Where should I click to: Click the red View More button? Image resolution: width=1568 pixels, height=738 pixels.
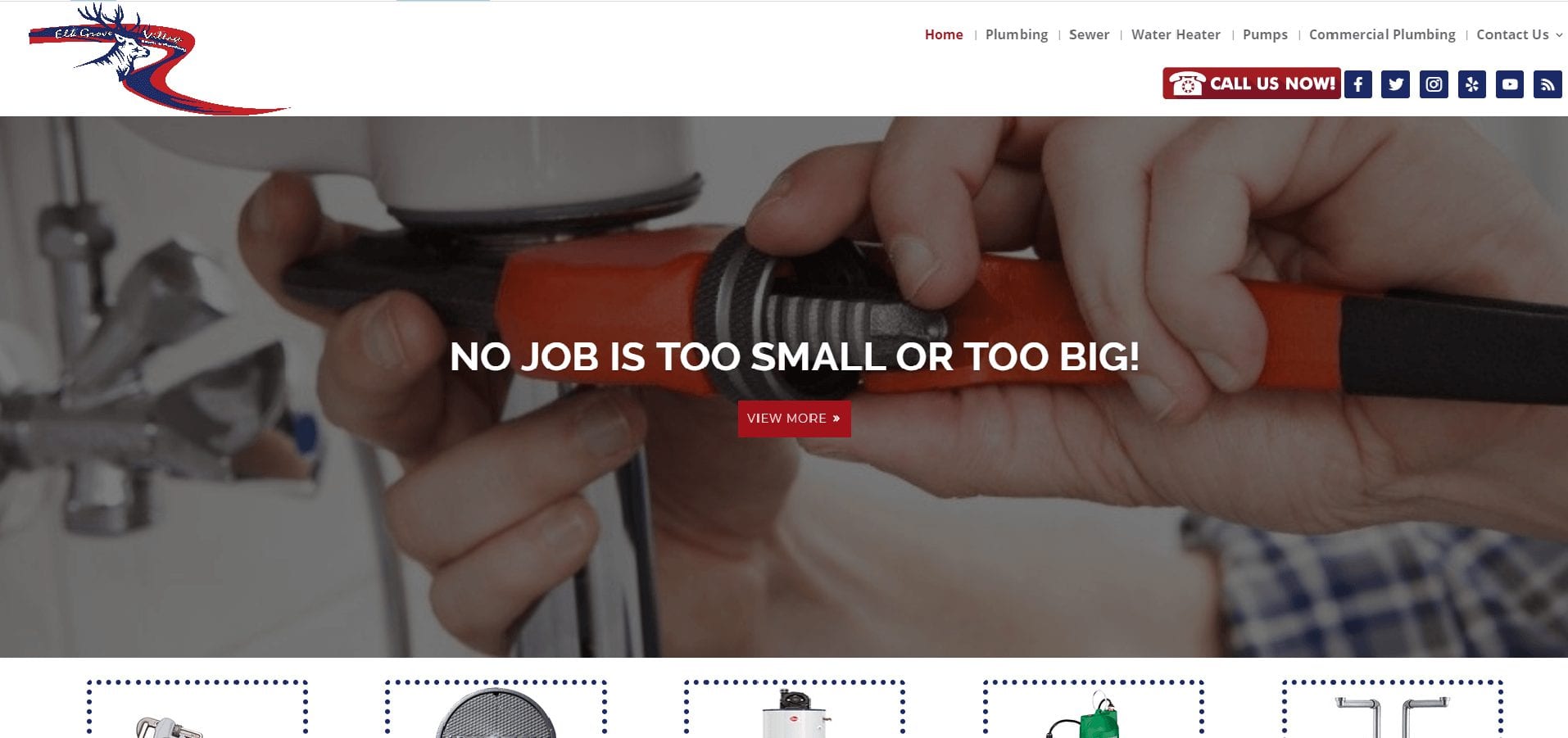coord(794,419)
